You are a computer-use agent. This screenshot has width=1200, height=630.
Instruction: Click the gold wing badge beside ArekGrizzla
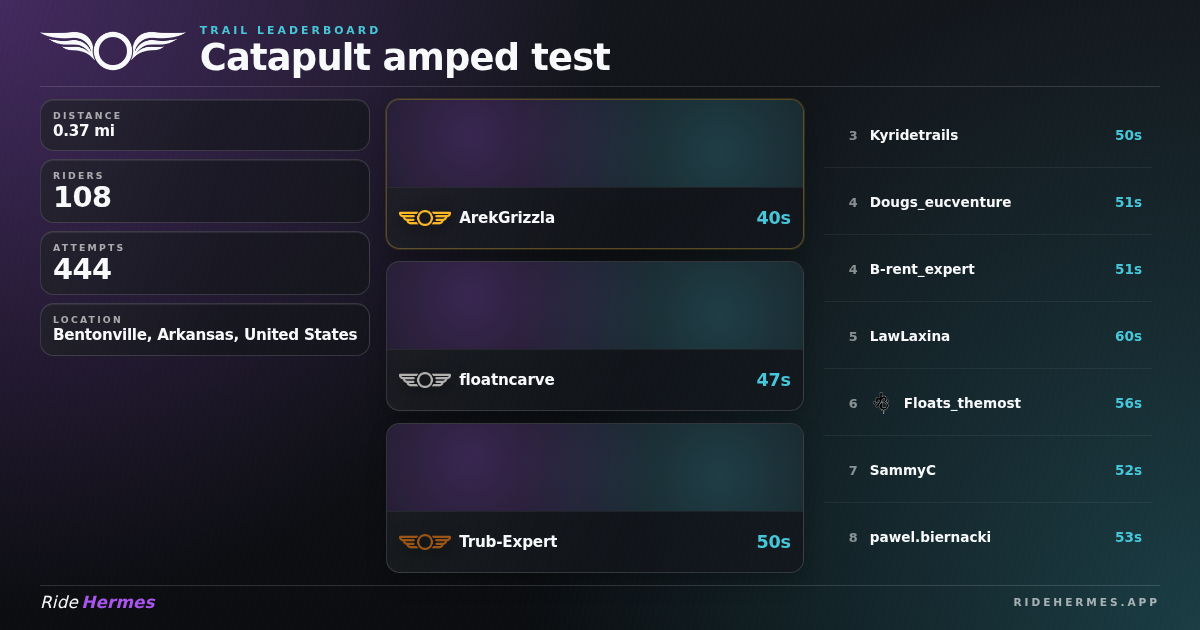pyautogui.click(x=425, y=218)
